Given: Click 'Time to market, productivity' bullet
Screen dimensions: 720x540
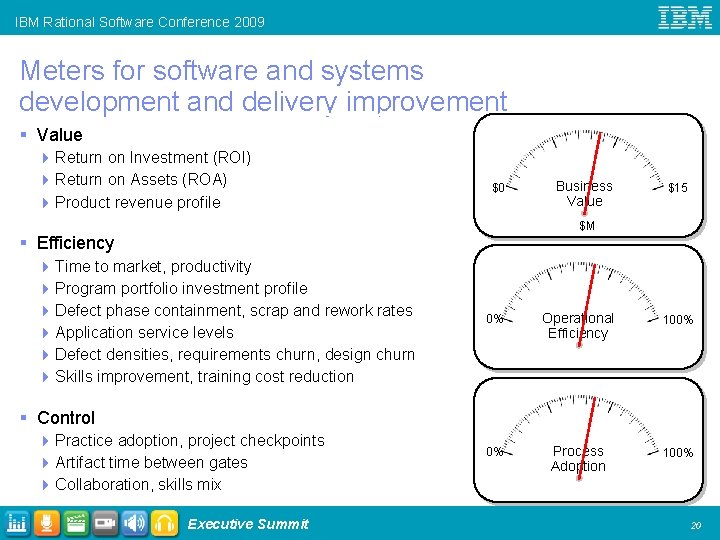Looking at the screenshot, I should [x=153, y=267].
